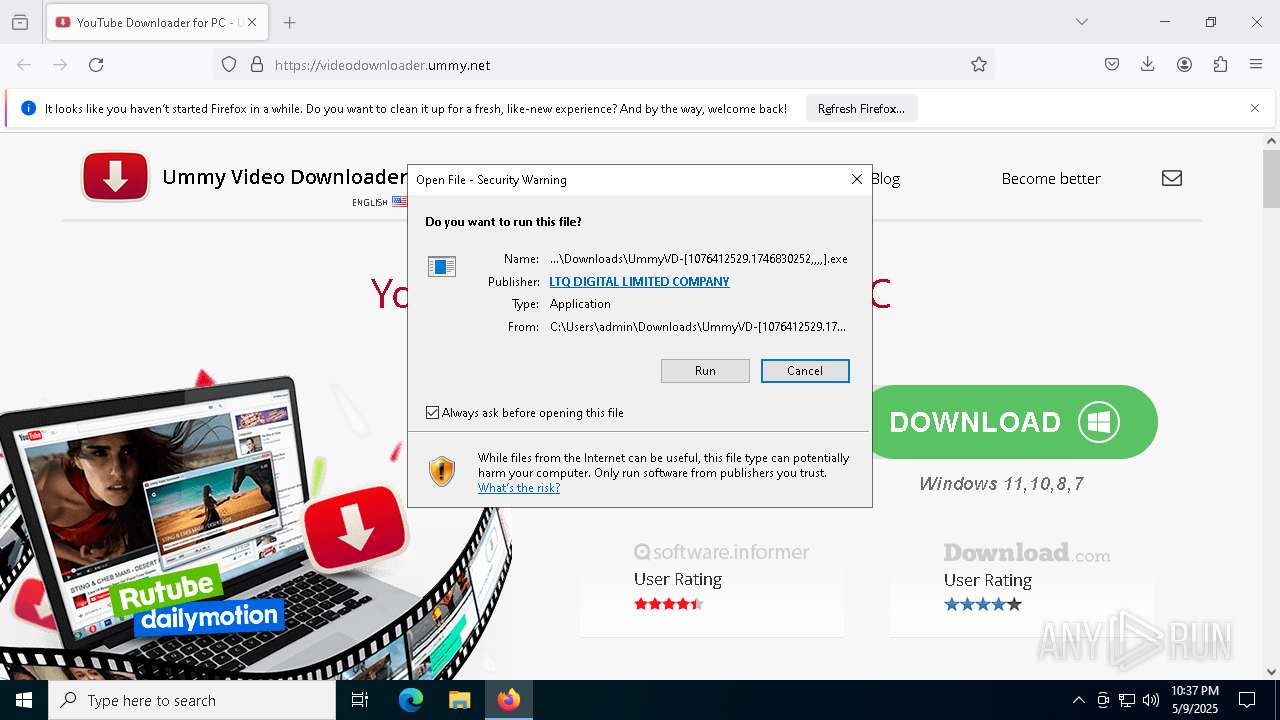Open Task View on taskbar
The height and width of the screenshot is (720, 1280).
pyautogui.click(x=360, y=700)
